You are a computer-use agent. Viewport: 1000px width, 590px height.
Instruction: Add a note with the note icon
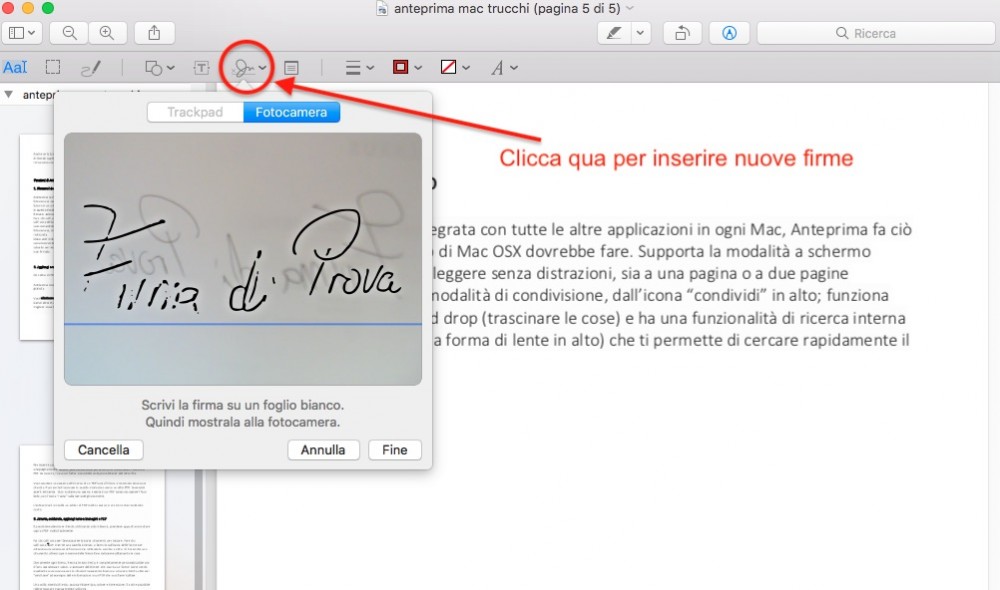tap(290, 67)
